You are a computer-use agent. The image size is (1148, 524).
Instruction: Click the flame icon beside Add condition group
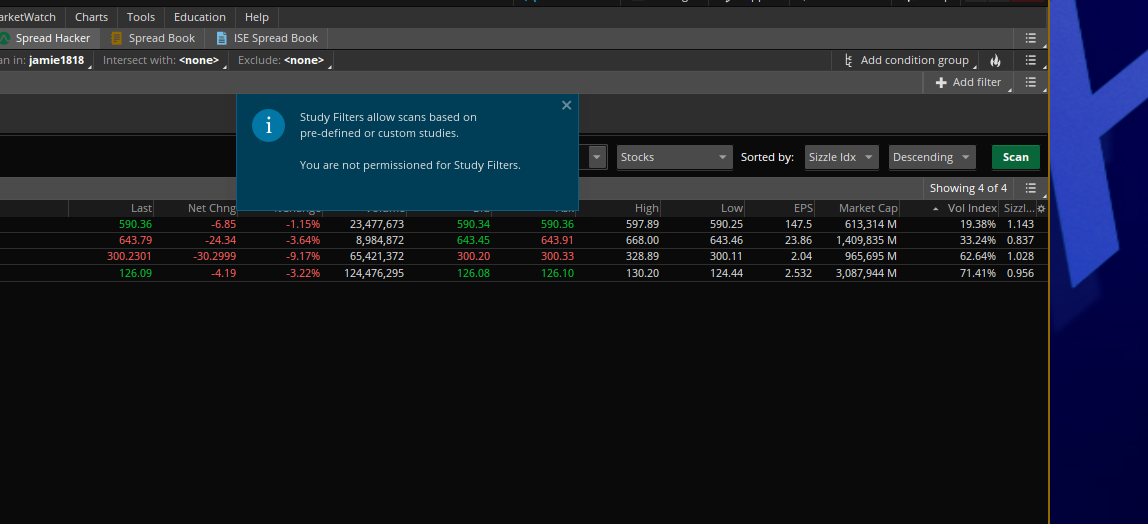point(995,61)
